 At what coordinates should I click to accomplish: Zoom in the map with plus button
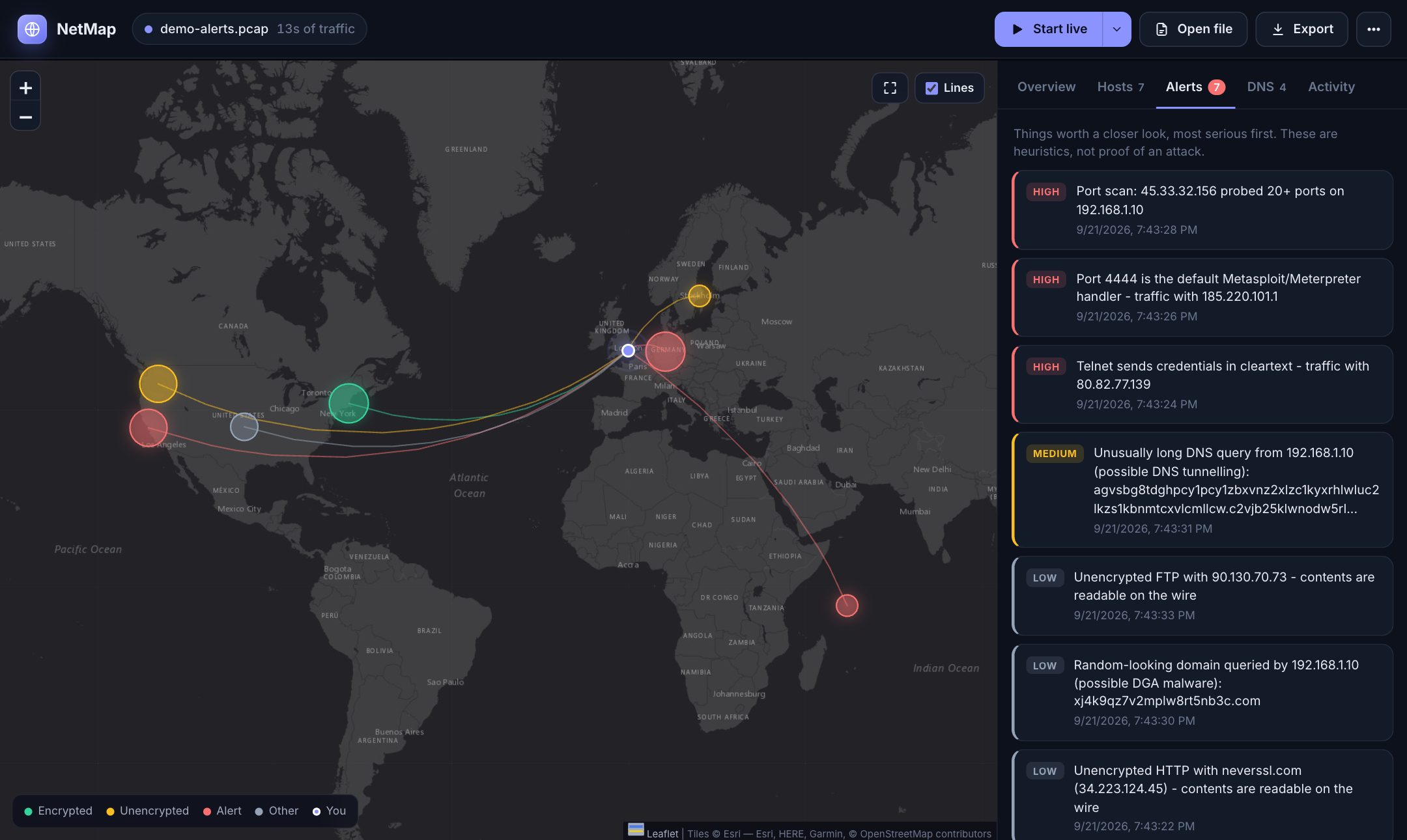click(25, 88)
